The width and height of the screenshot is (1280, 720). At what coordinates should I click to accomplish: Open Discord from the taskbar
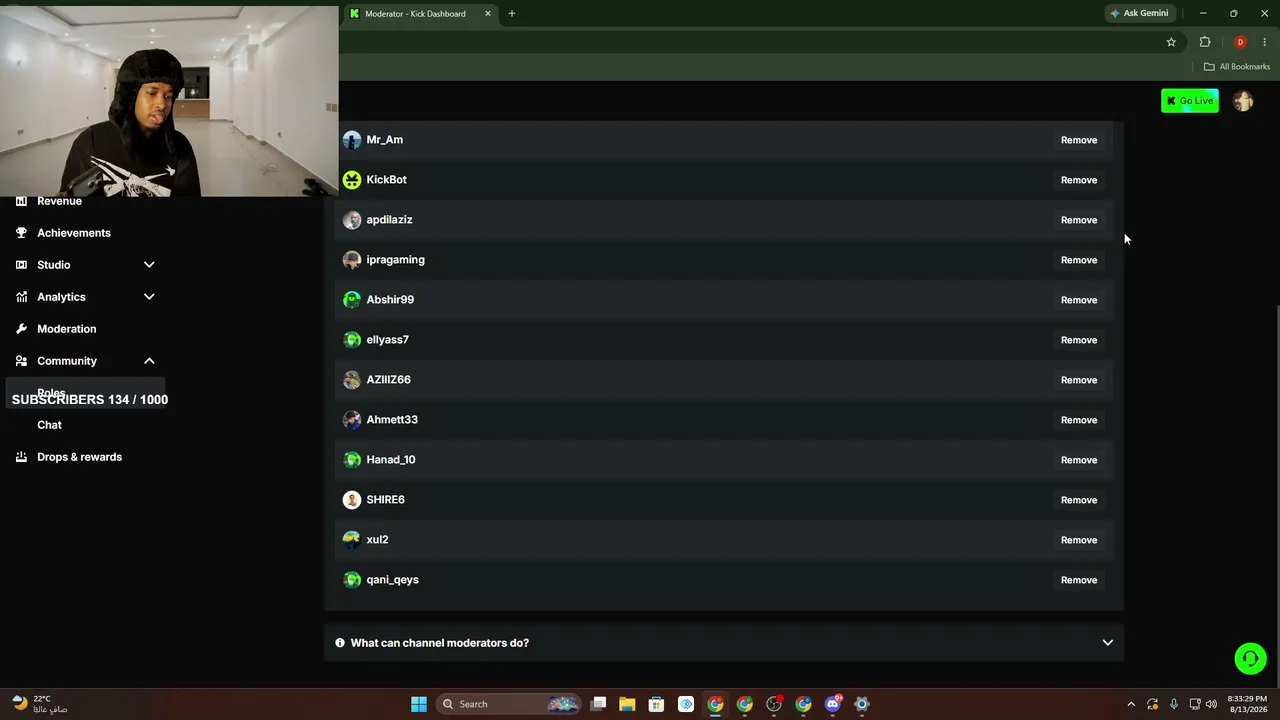[x=833, y=704]
